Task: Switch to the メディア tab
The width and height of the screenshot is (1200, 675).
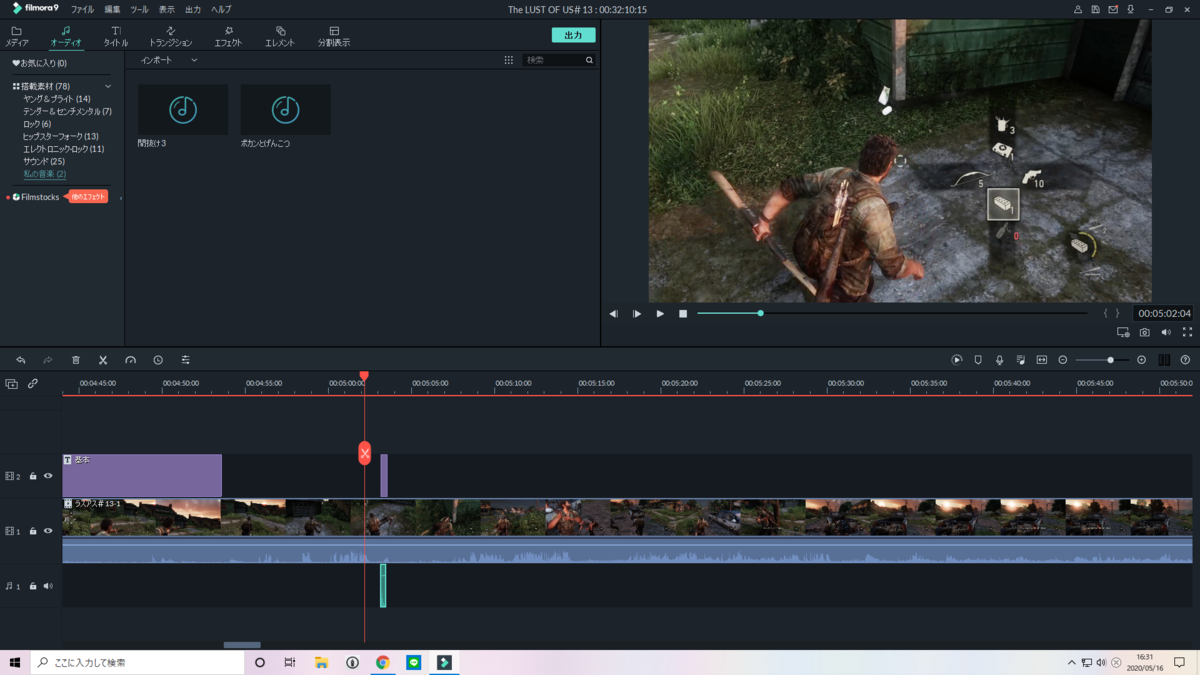Action: pyautogui.click(x=16, y=37)
